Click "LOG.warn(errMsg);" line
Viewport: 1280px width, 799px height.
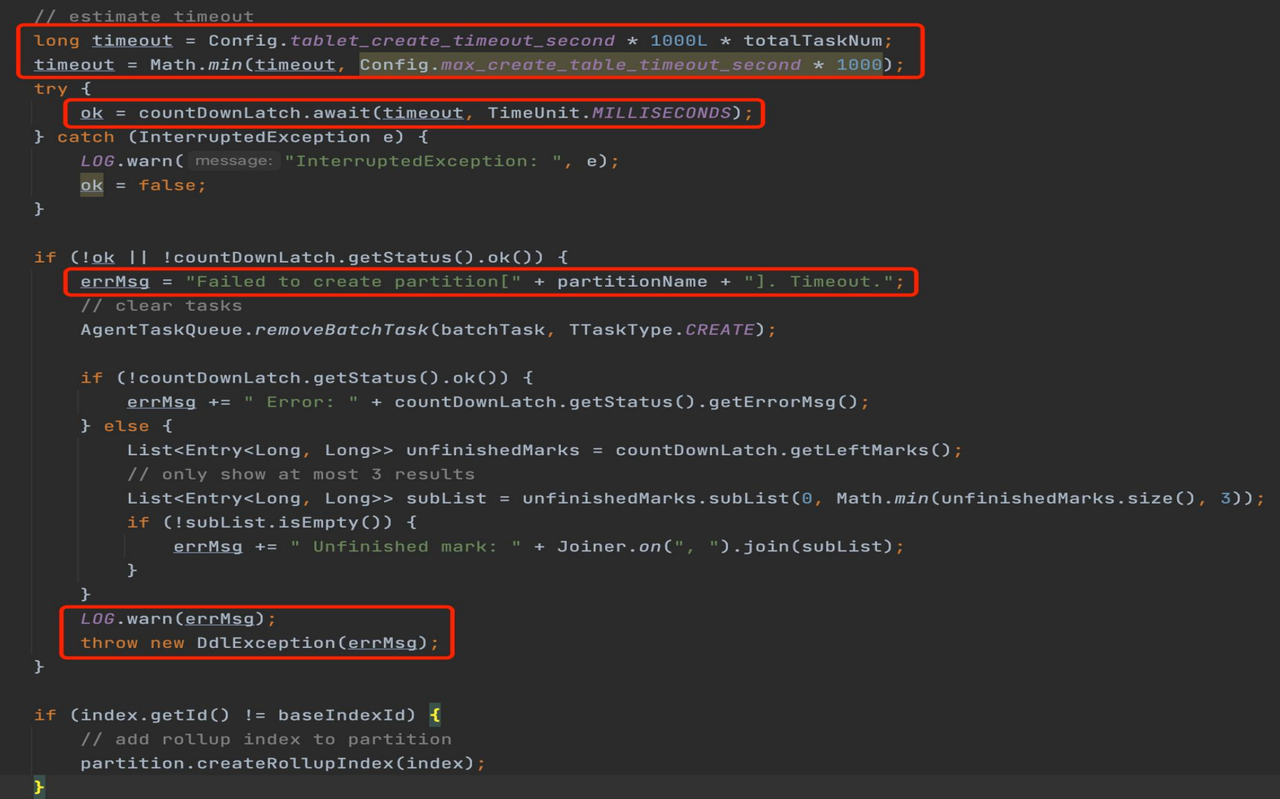178,619
